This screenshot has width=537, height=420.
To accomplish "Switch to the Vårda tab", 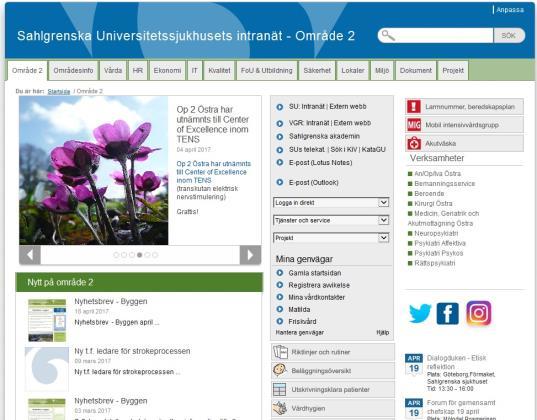I will (x=113, y=71).
